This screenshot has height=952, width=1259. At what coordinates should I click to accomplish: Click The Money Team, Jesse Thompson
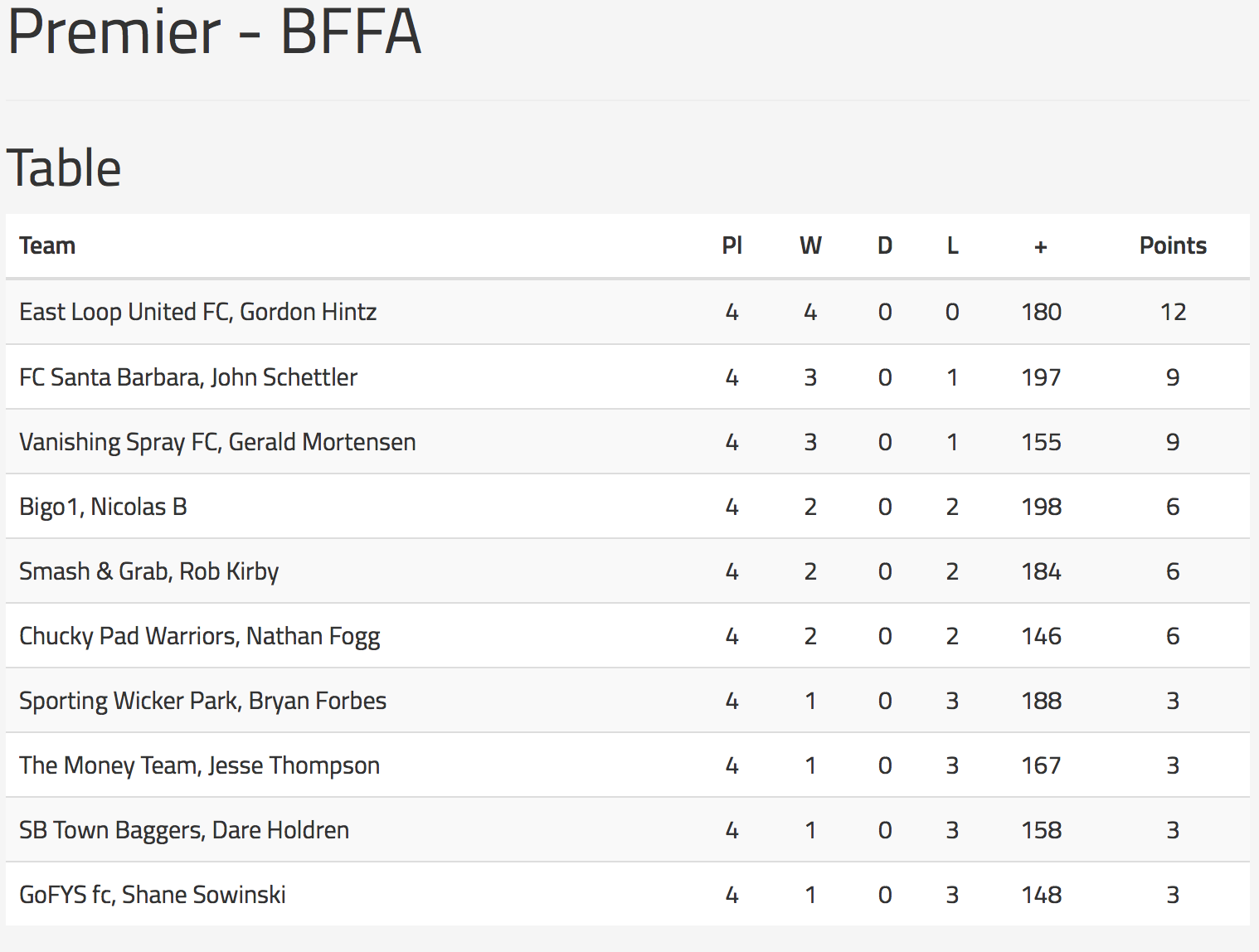(200, 765)
